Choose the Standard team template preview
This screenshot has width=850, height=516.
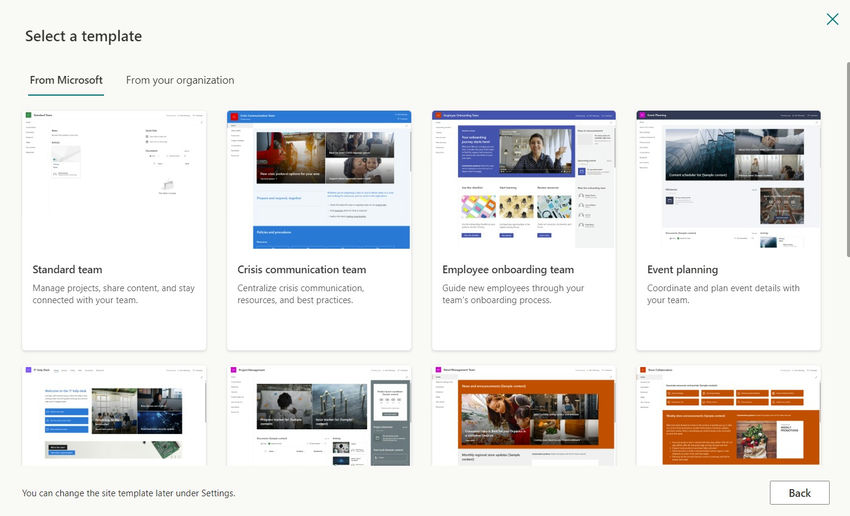click(x=114, y=179)
